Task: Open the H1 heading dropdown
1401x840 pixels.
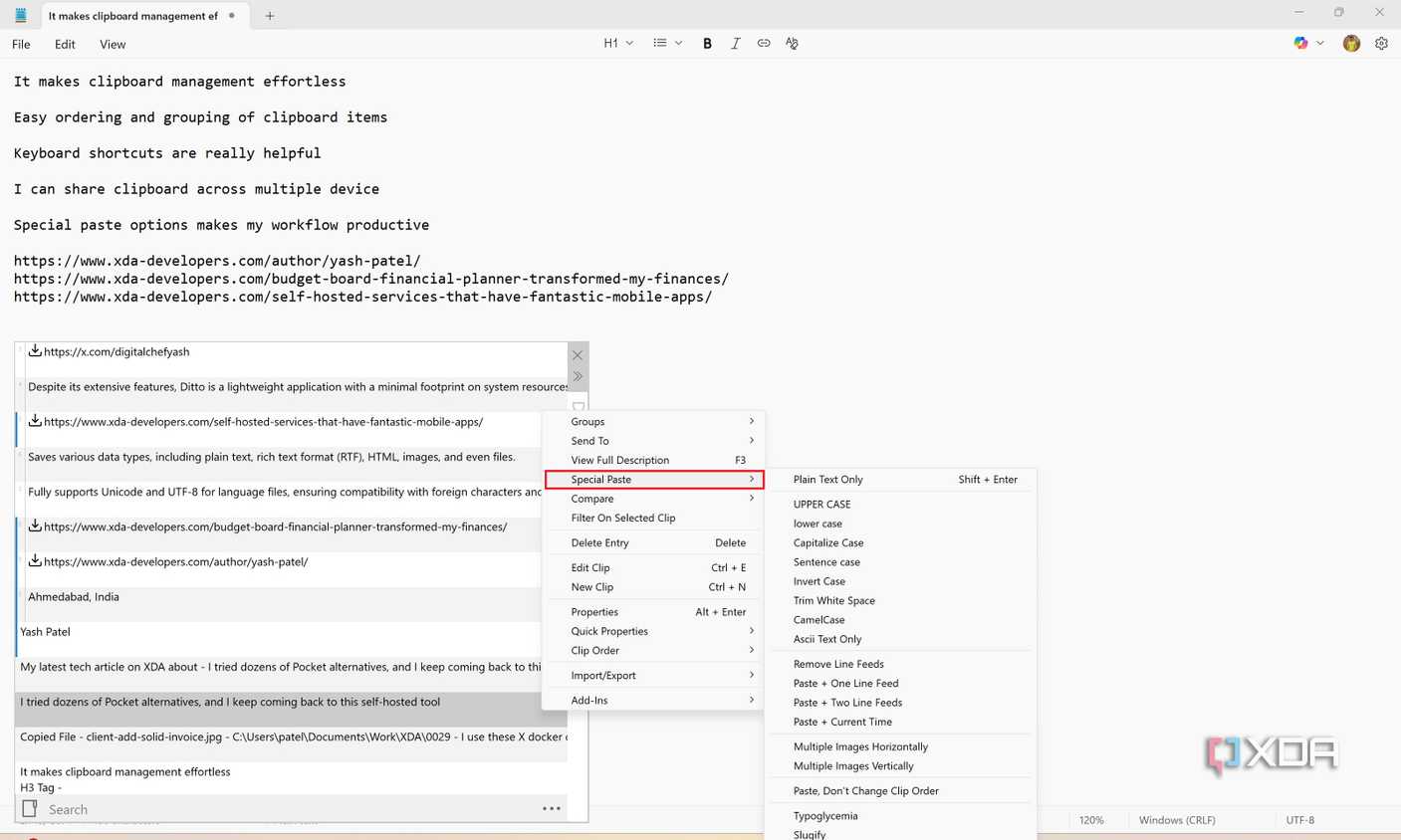Action: point(618,44)
